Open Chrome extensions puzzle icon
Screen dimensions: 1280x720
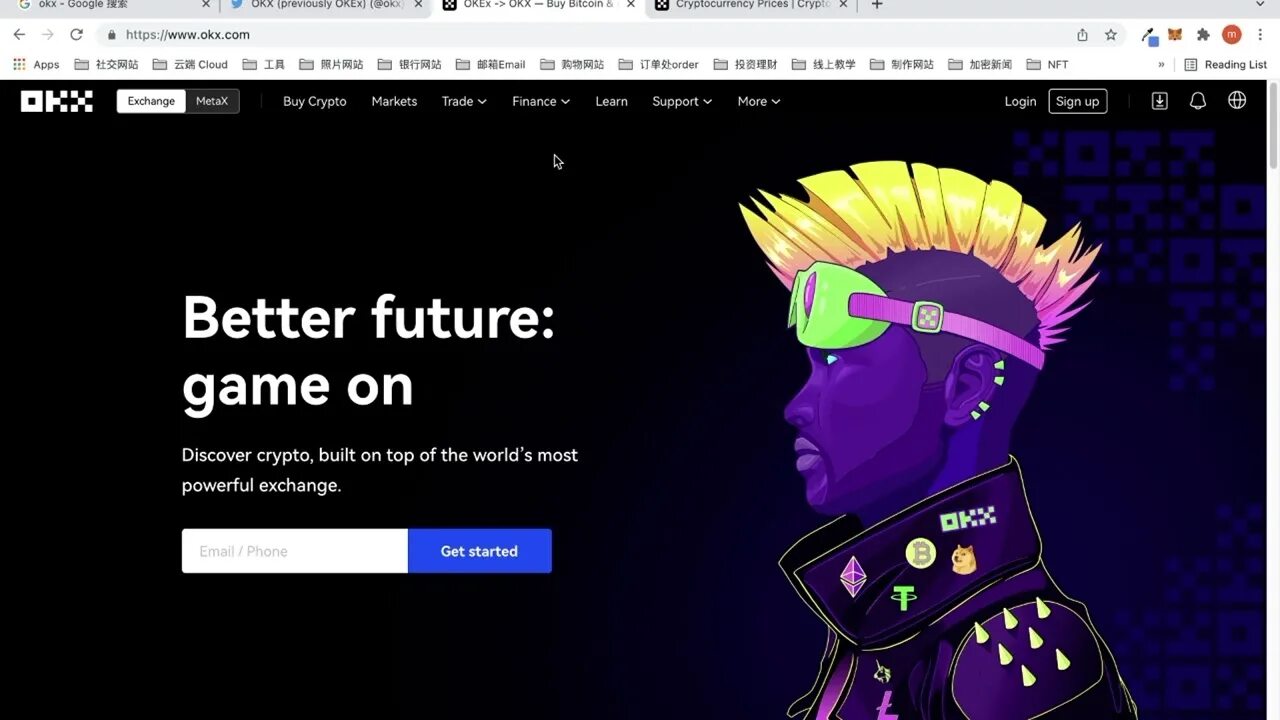(x=1203, y=35)
